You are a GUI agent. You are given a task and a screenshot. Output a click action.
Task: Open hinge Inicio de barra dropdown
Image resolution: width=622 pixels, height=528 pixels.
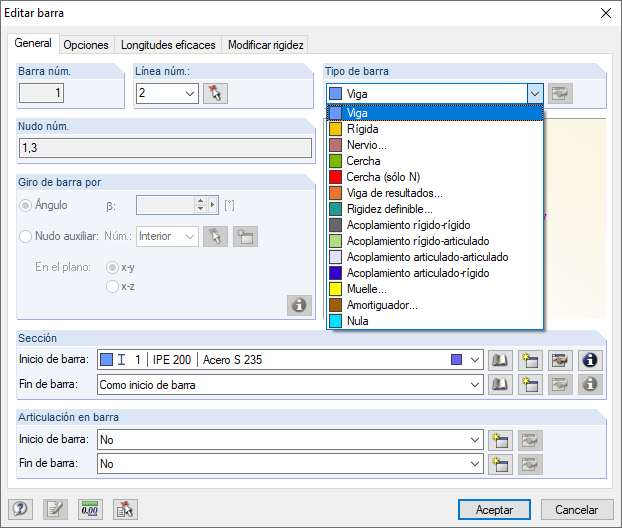(474, 440)
